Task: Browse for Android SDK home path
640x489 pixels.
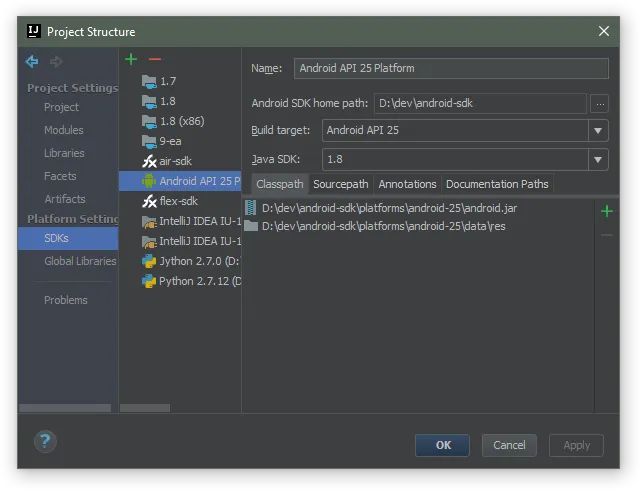Action: click(600, 104)
